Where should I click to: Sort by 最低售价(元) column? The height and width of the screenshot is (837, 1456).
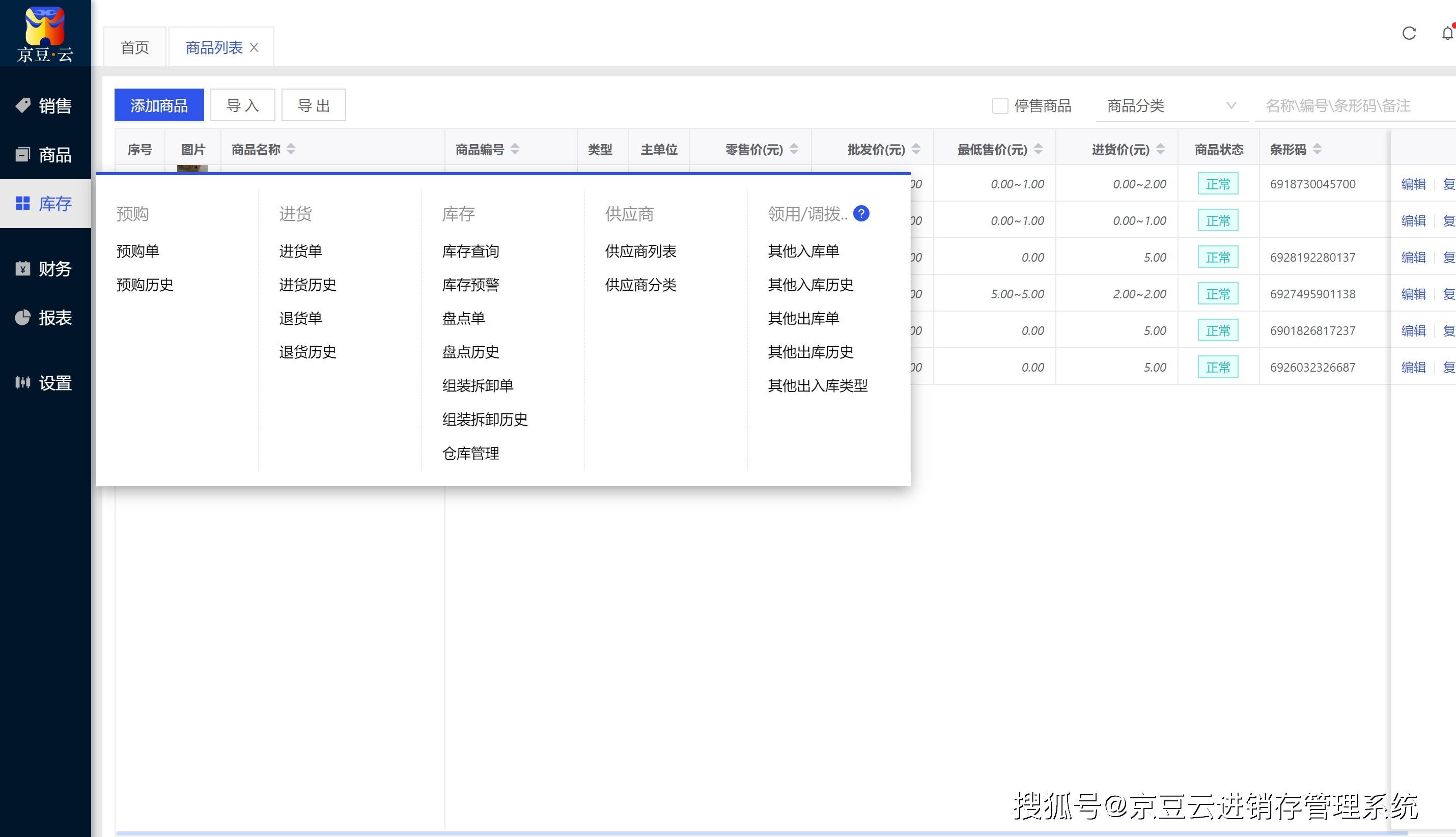[1038, 150]
